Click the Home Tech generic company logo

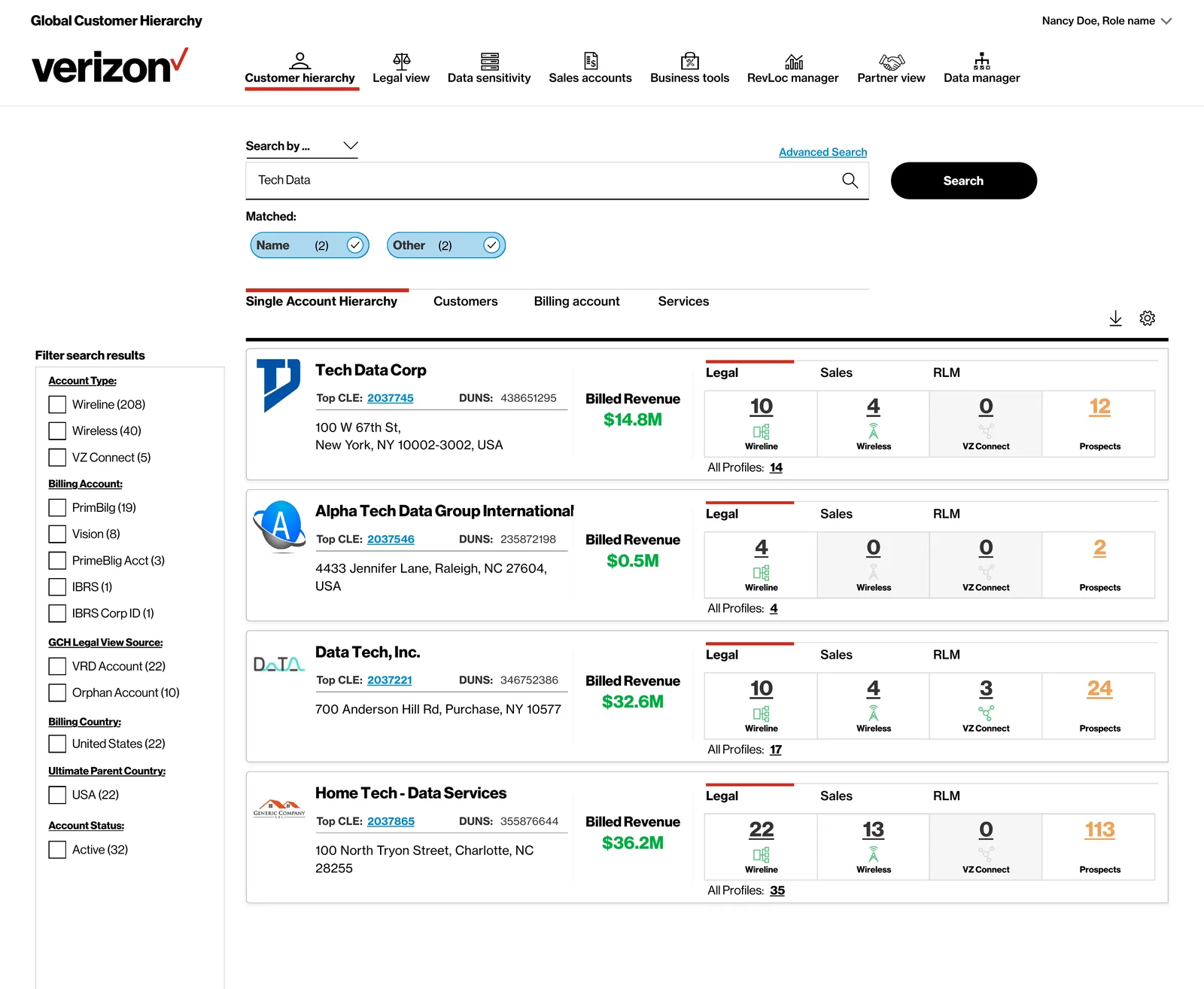[x=279, y=809]
